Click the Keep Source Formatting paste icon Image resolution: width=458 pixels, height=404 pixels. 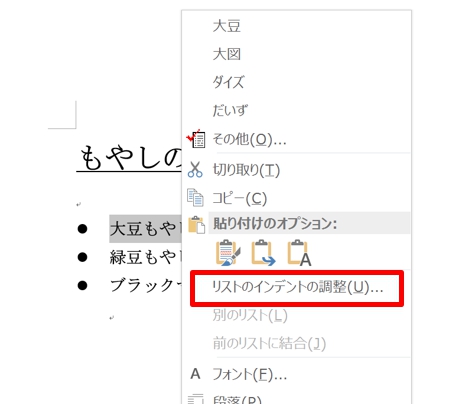point(228,253)
